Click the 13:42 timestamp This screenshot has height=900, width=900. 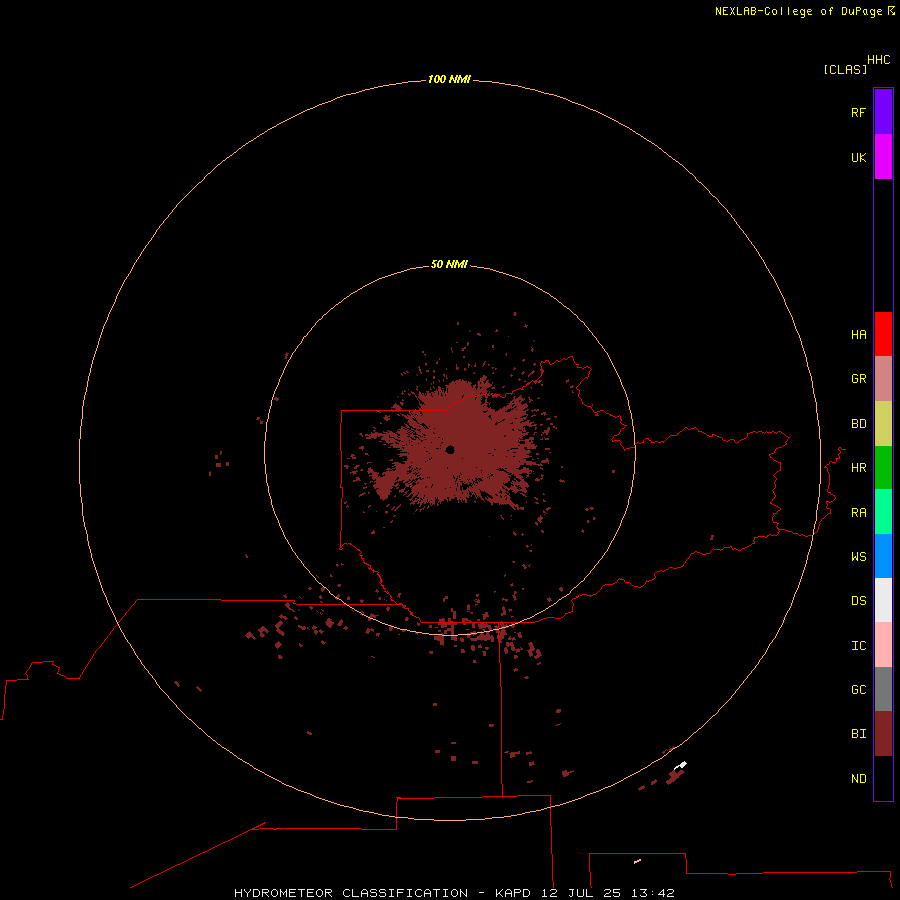pos(652,893)
